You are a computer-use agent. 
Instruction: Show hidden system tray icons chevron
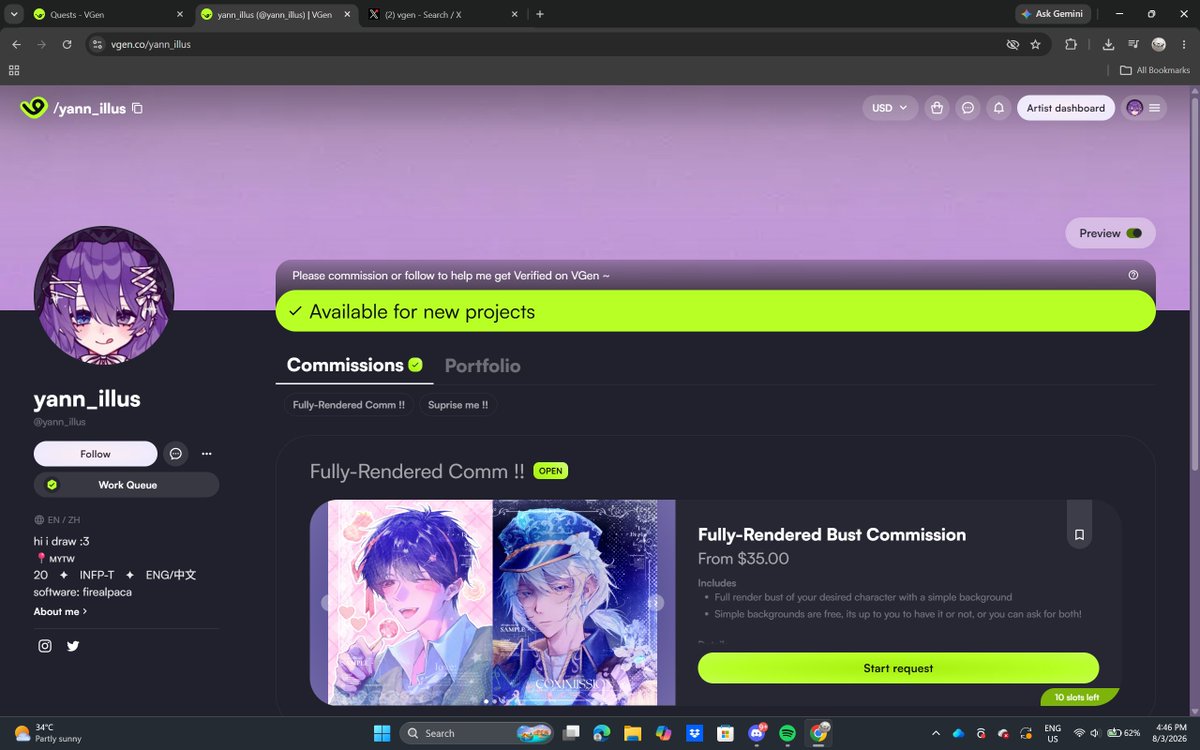[x=935, y=733]
